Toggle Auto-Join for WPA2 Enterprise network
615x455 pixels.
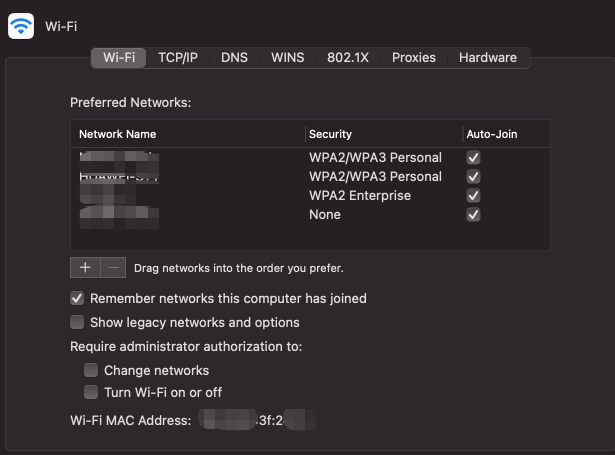[x=474, y=196]
